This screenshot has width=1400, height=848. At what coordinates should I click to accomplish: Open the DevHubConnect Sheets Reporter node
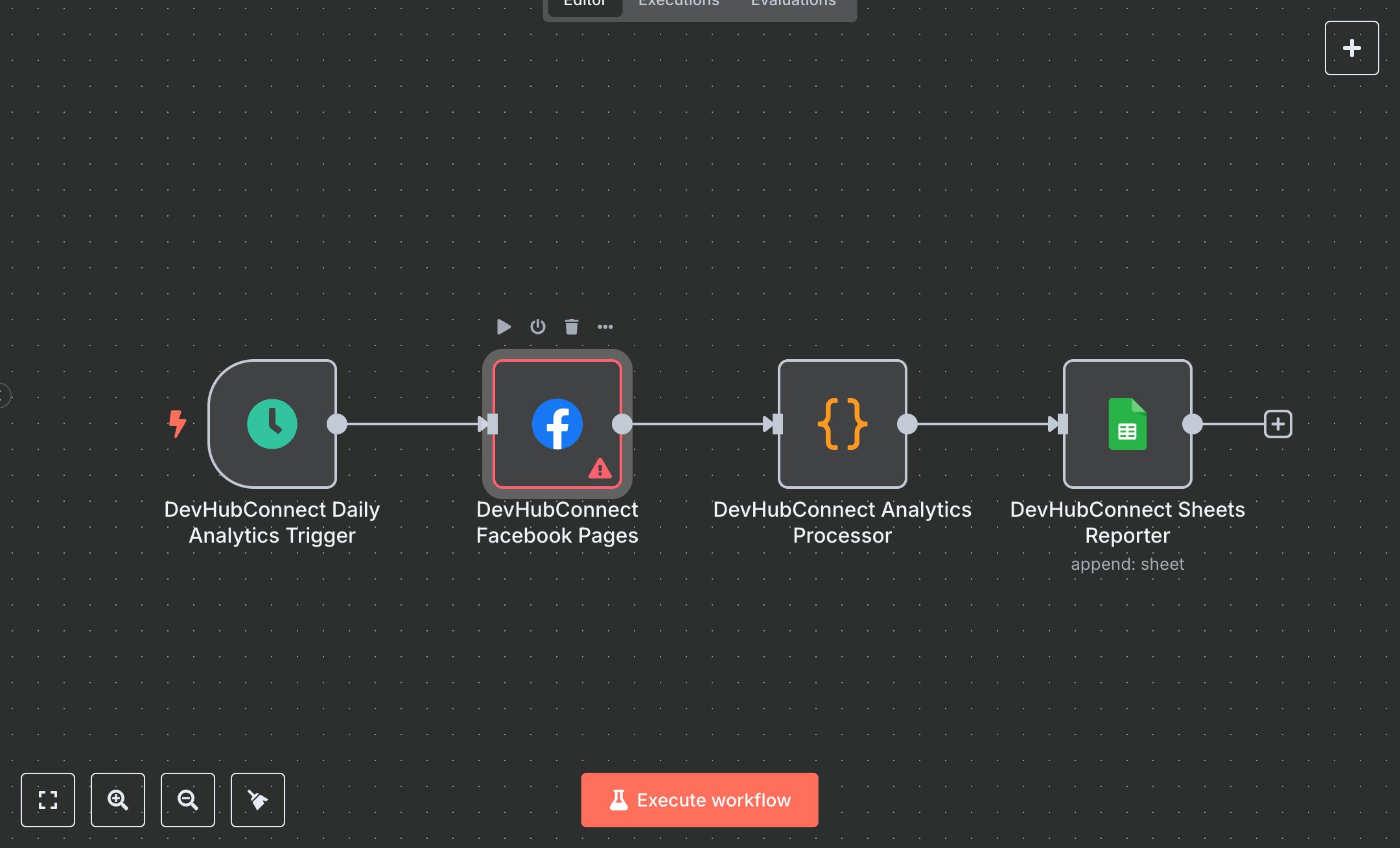[x=1126, y=425]
